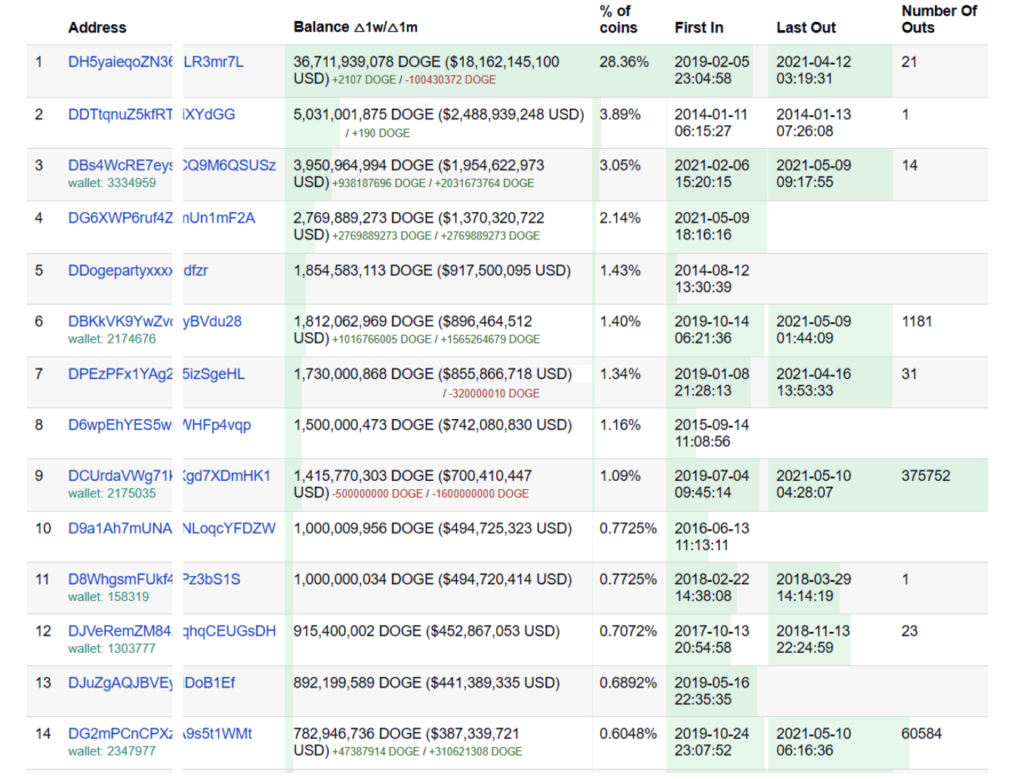Click Last Out date 2021-04-16 13:53:33

click(x=814, y=383)
